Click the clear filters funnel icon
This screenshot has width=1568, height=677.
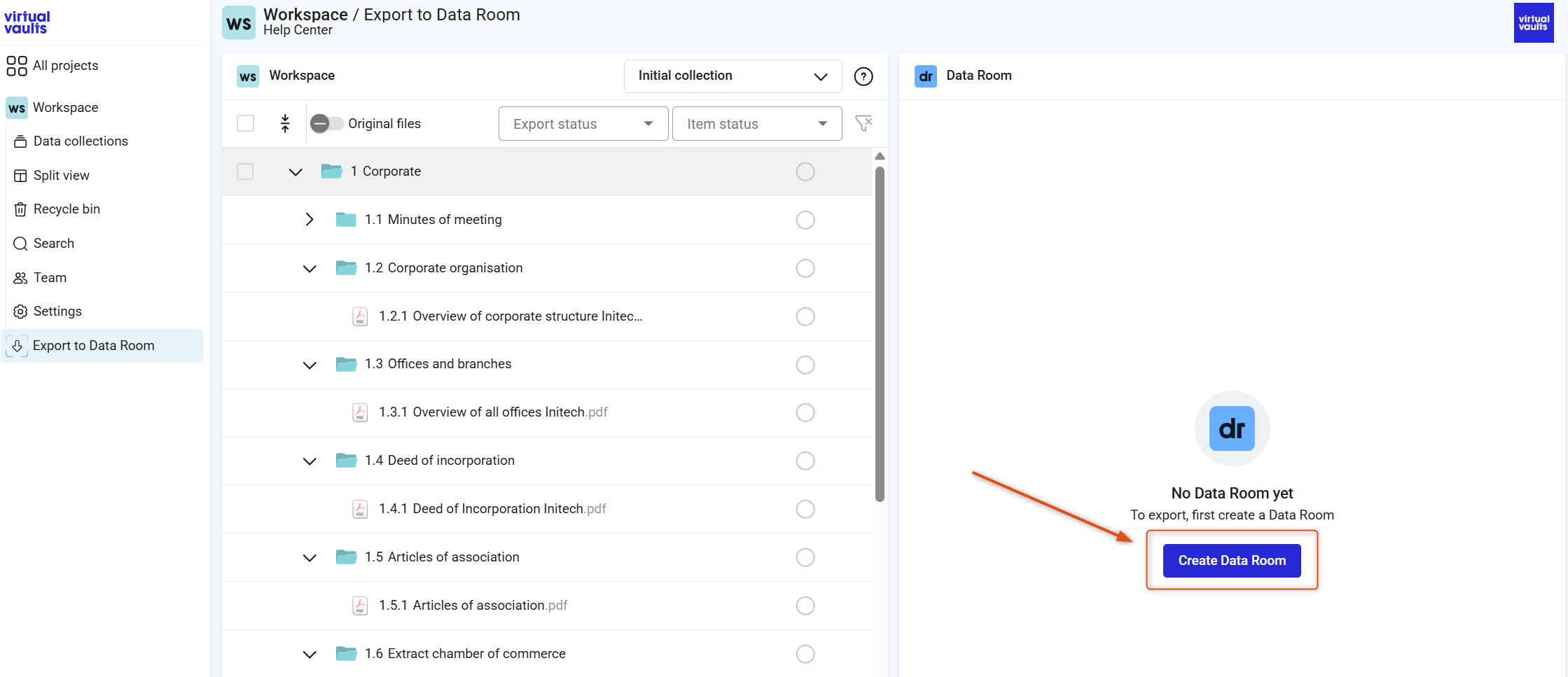(863, 123)
